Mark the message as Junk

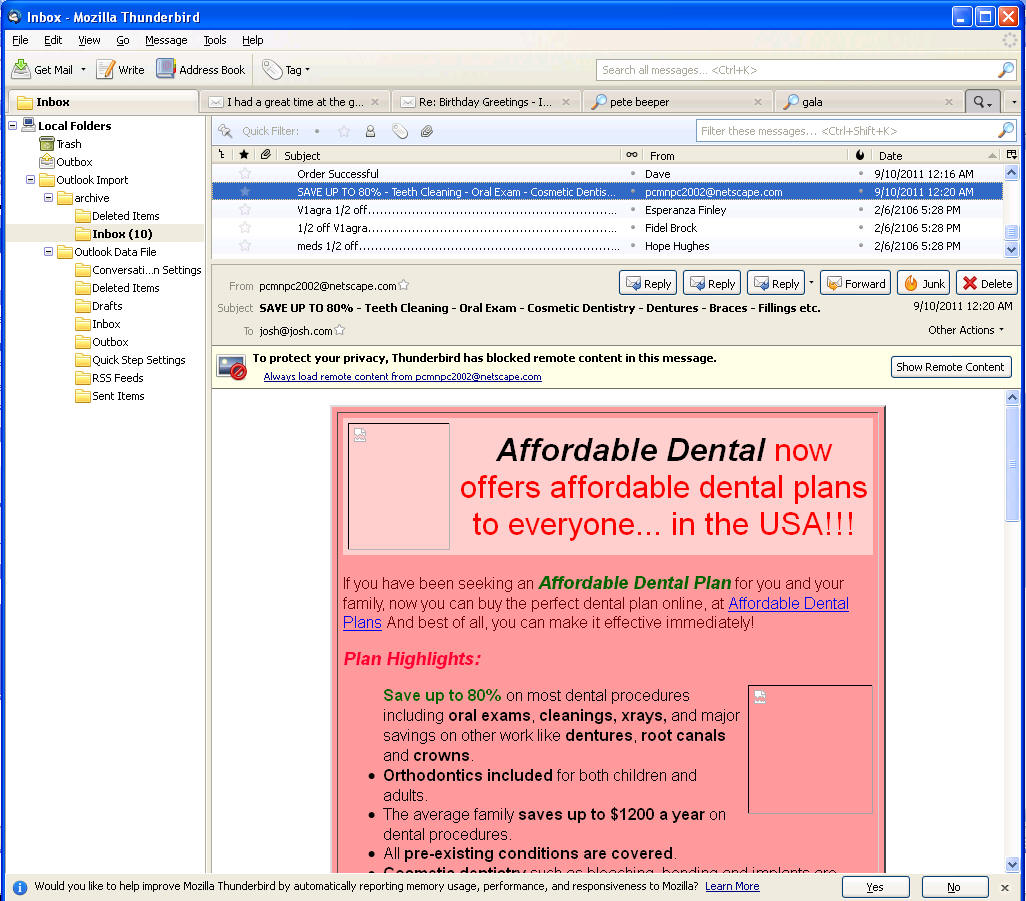pyautogui.click(x=923, y=283)
